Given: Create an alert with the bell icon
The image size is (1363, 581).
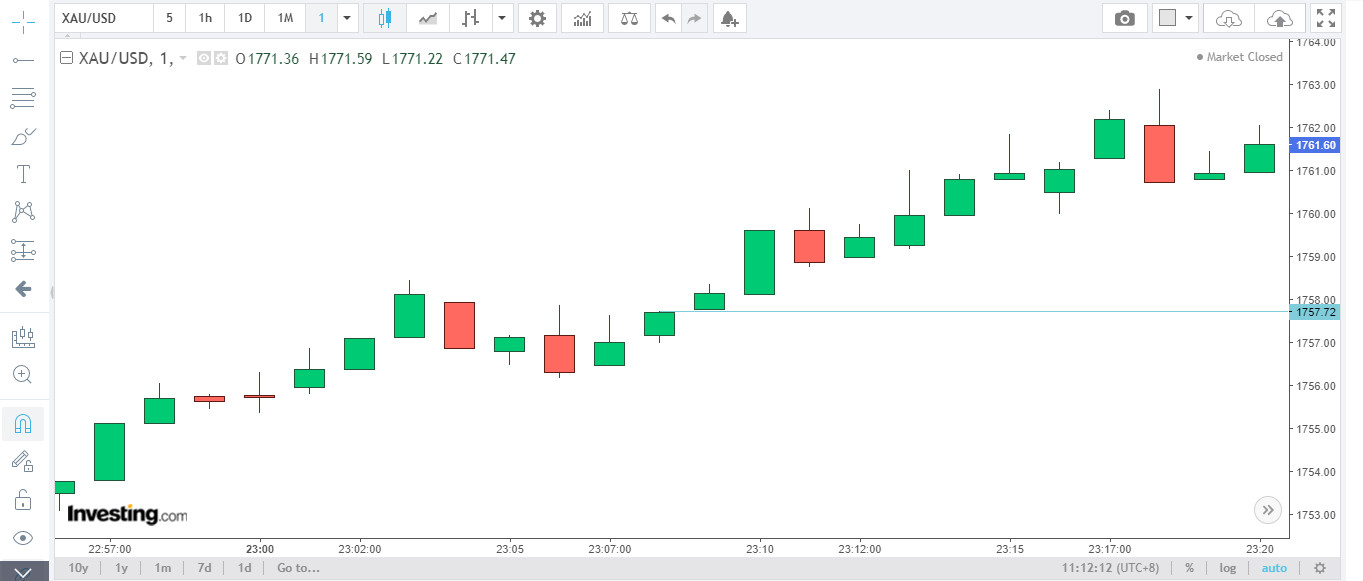Looking at the screenshot, I should point(729,18).
